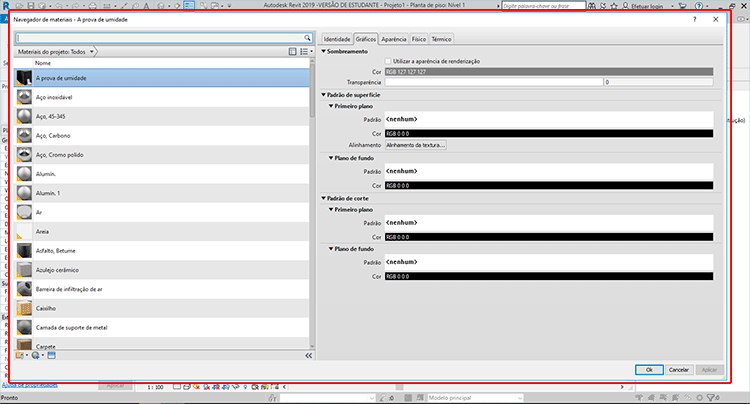Viewport: 750px width, 404px height.
Task: Toggle the library panel view icon
Action: 292,52
